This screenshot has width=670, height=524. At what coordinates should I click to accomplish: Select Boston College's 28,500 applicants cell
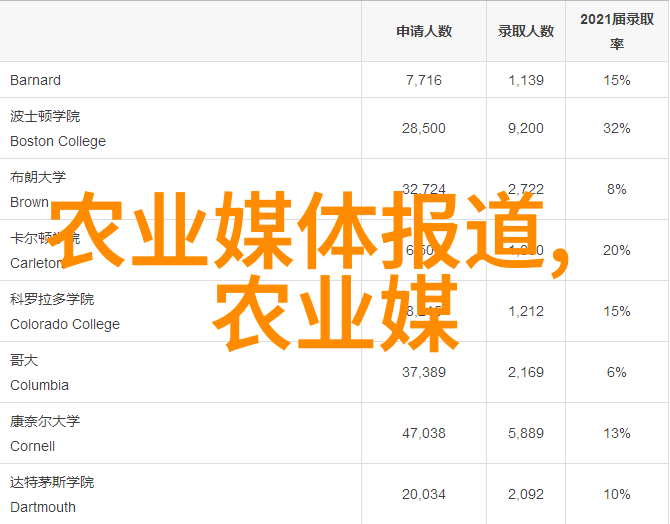click(x=424, y=128)
